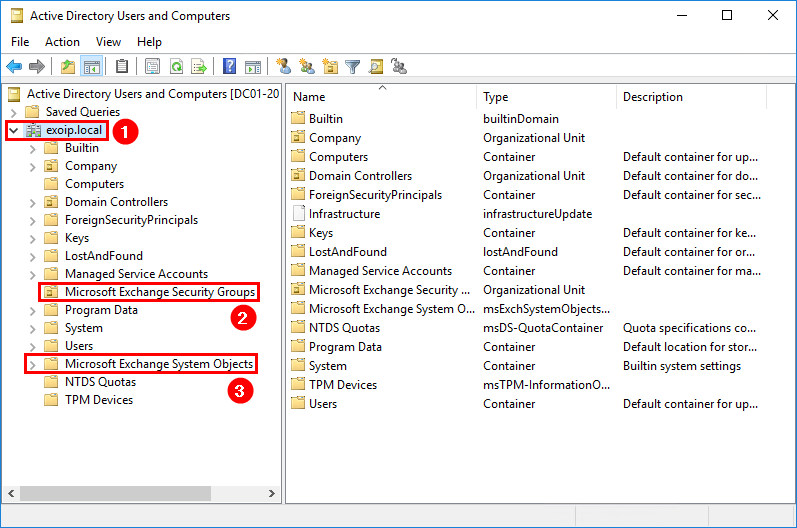797x528 pixels.
Task: Expand ForeignSecurityPrincipals in the tree
Action: coord(33,221)
